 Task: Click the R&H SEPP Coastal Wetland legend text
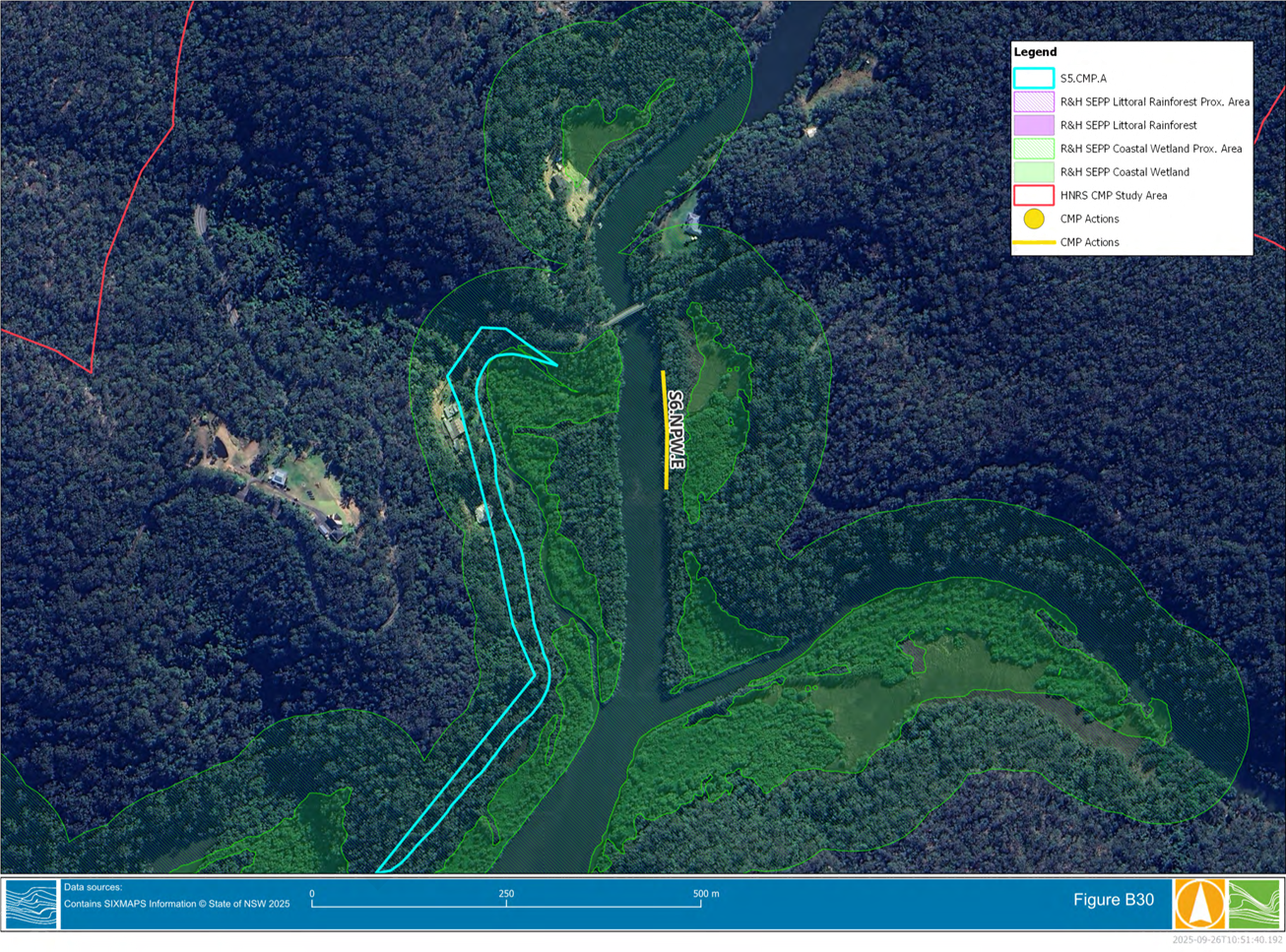coord(1125,172)
